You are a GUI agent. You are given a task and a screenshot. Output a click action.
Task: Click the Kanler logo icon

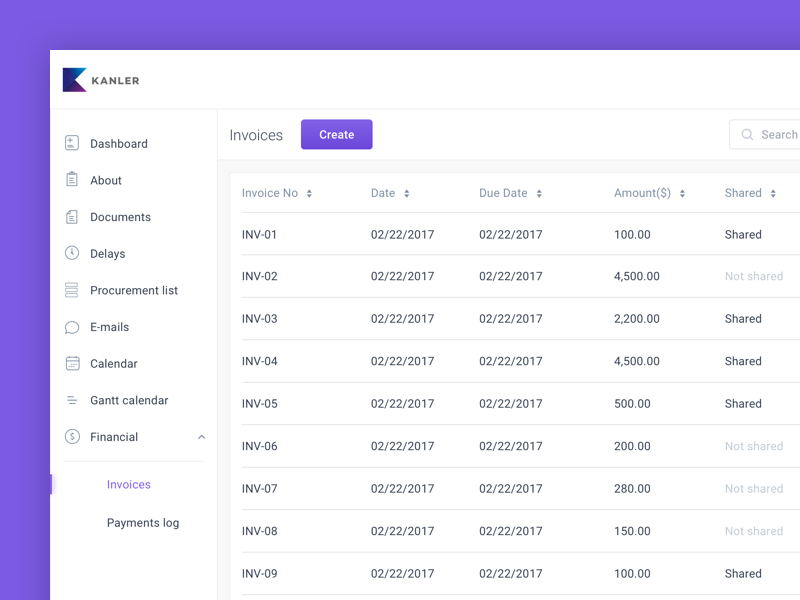pos(74,80)
